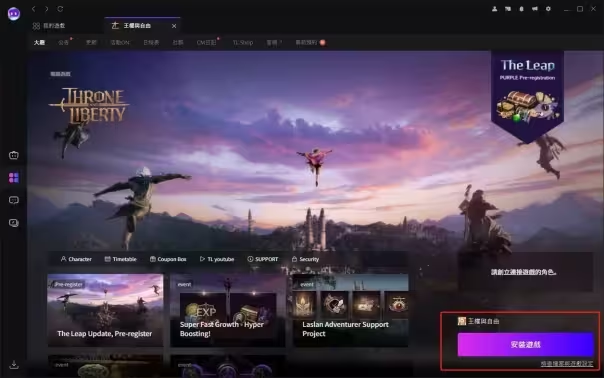Go back using the left arrow
This screenshot has height=378, width=604.
click(34, 8)
